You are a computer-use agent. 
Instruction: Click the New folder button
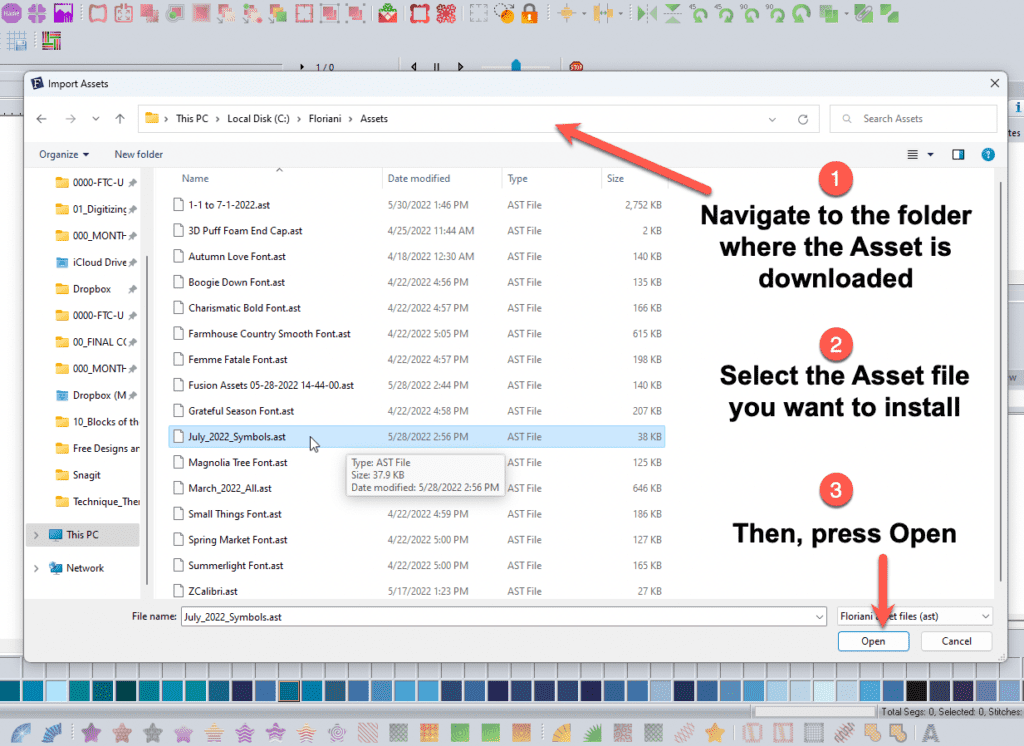coord(138,154)
